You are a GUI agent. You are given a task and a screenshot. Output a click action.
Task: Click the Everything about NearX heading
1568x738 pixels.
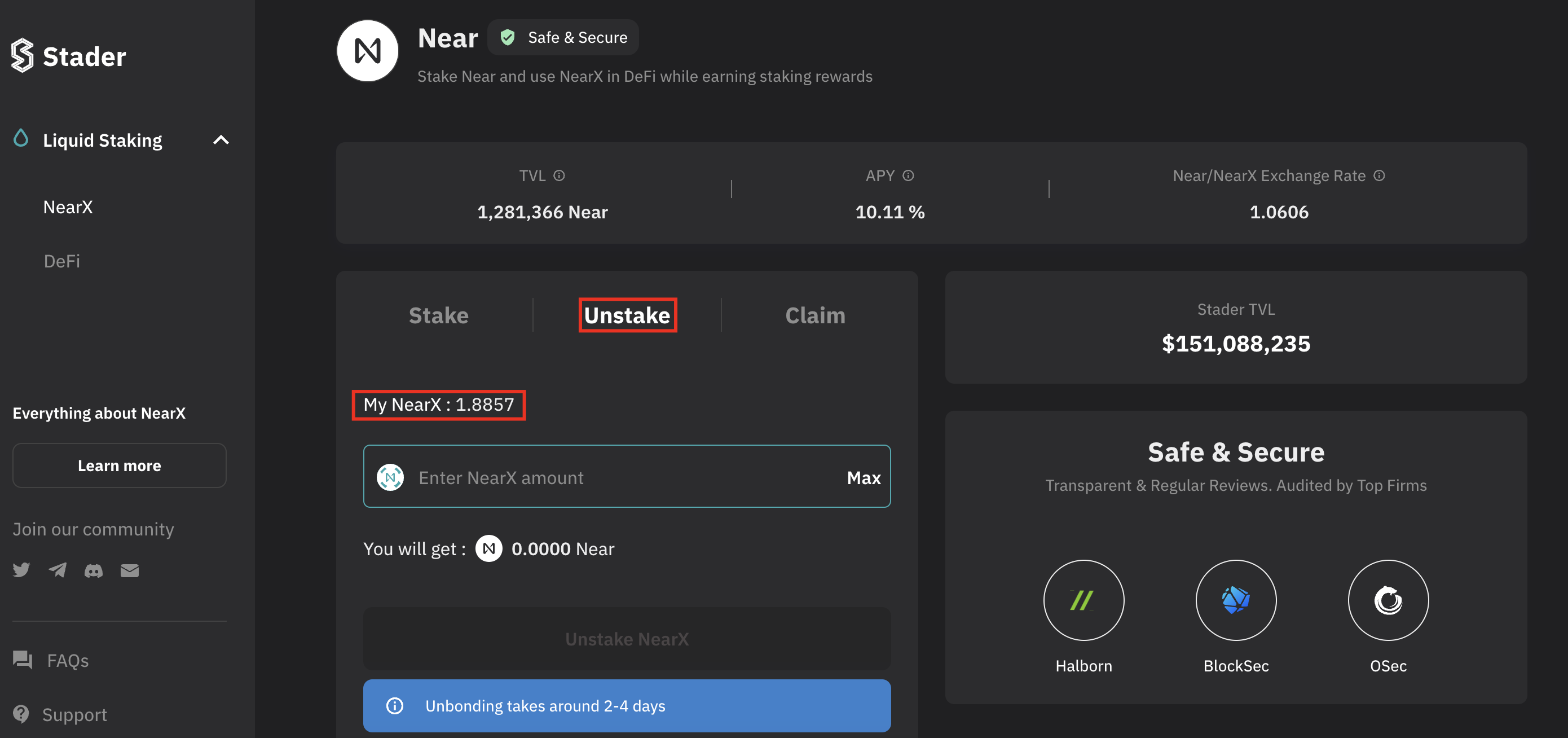pyautogui.click(x=99, y=414)
